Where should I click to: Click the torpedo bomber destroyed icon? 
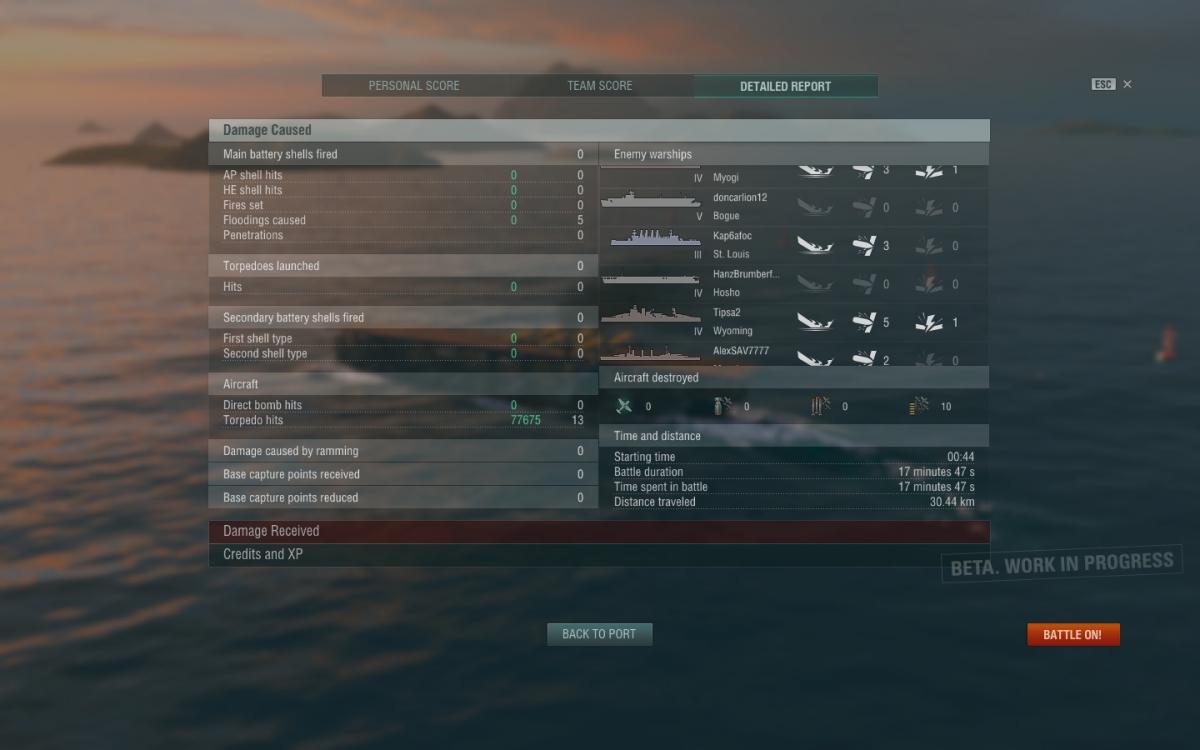[x=821, y=406]
